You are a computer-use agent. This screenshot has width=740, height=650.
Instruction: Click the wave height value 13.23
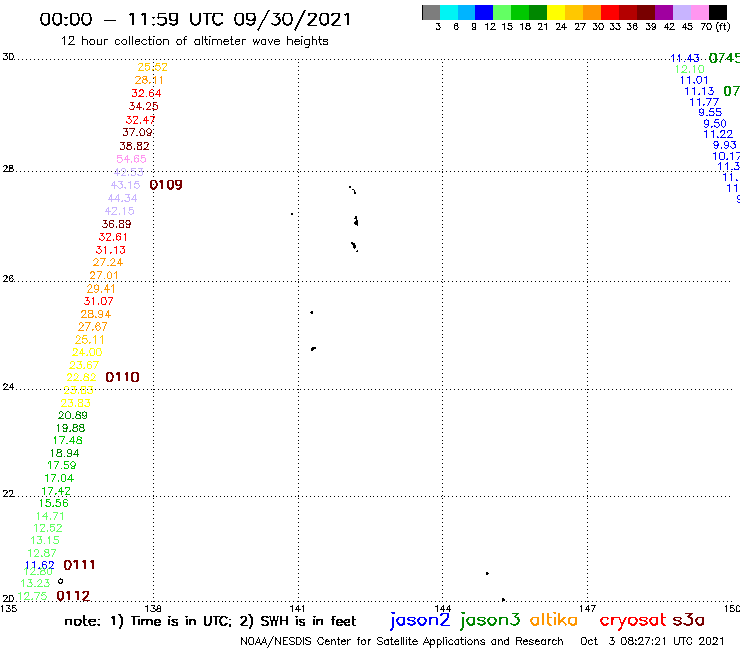click(35, 583)
